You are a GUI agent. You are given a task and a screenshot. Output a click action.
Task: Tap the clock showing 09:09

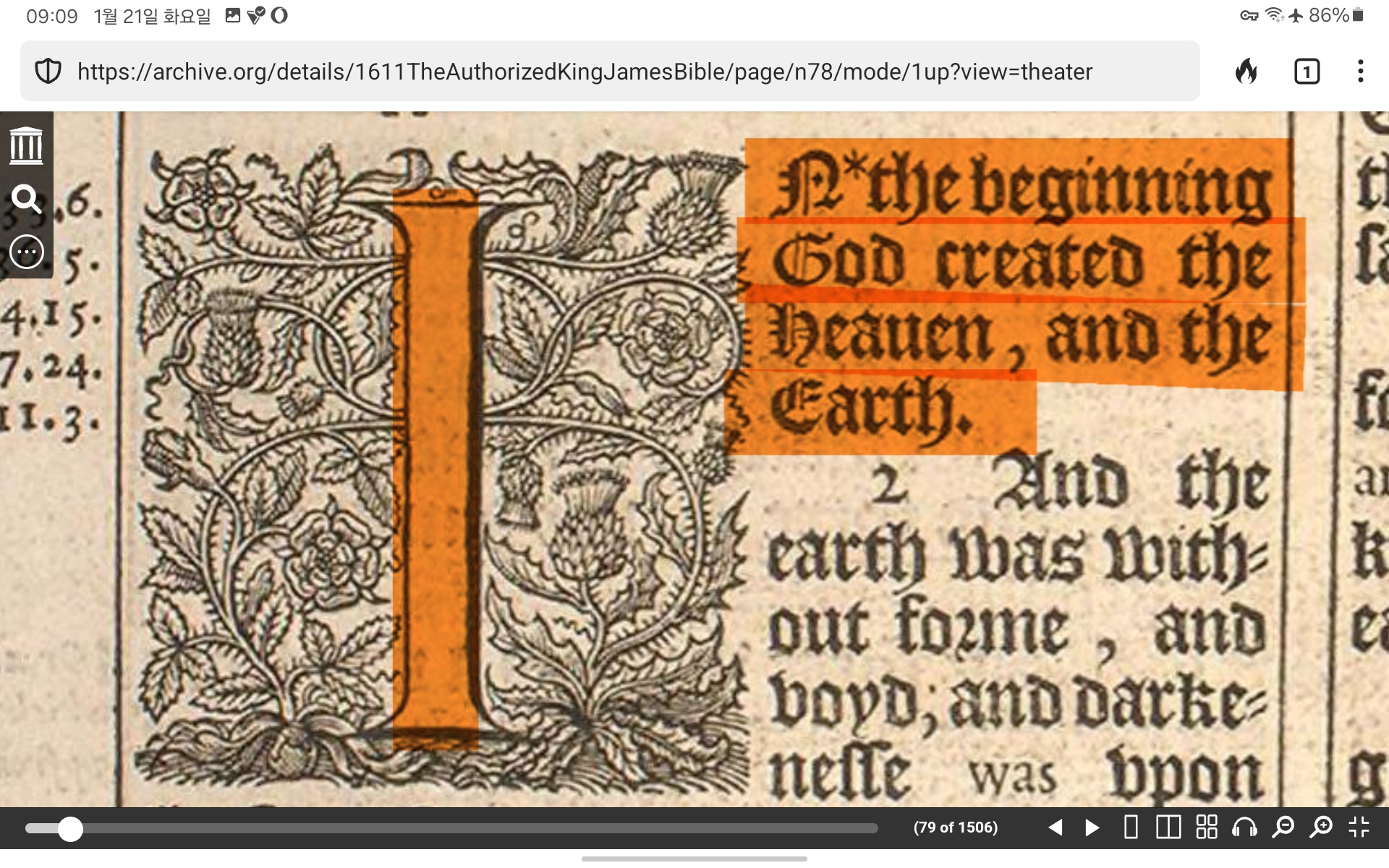pyautogui.click(x=52, y=16)
